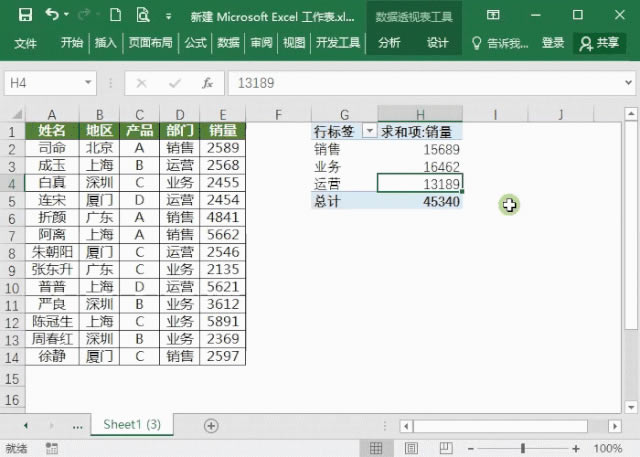
Task: Open the 行标签 filter dropdown
Action: tap(369, 131)
